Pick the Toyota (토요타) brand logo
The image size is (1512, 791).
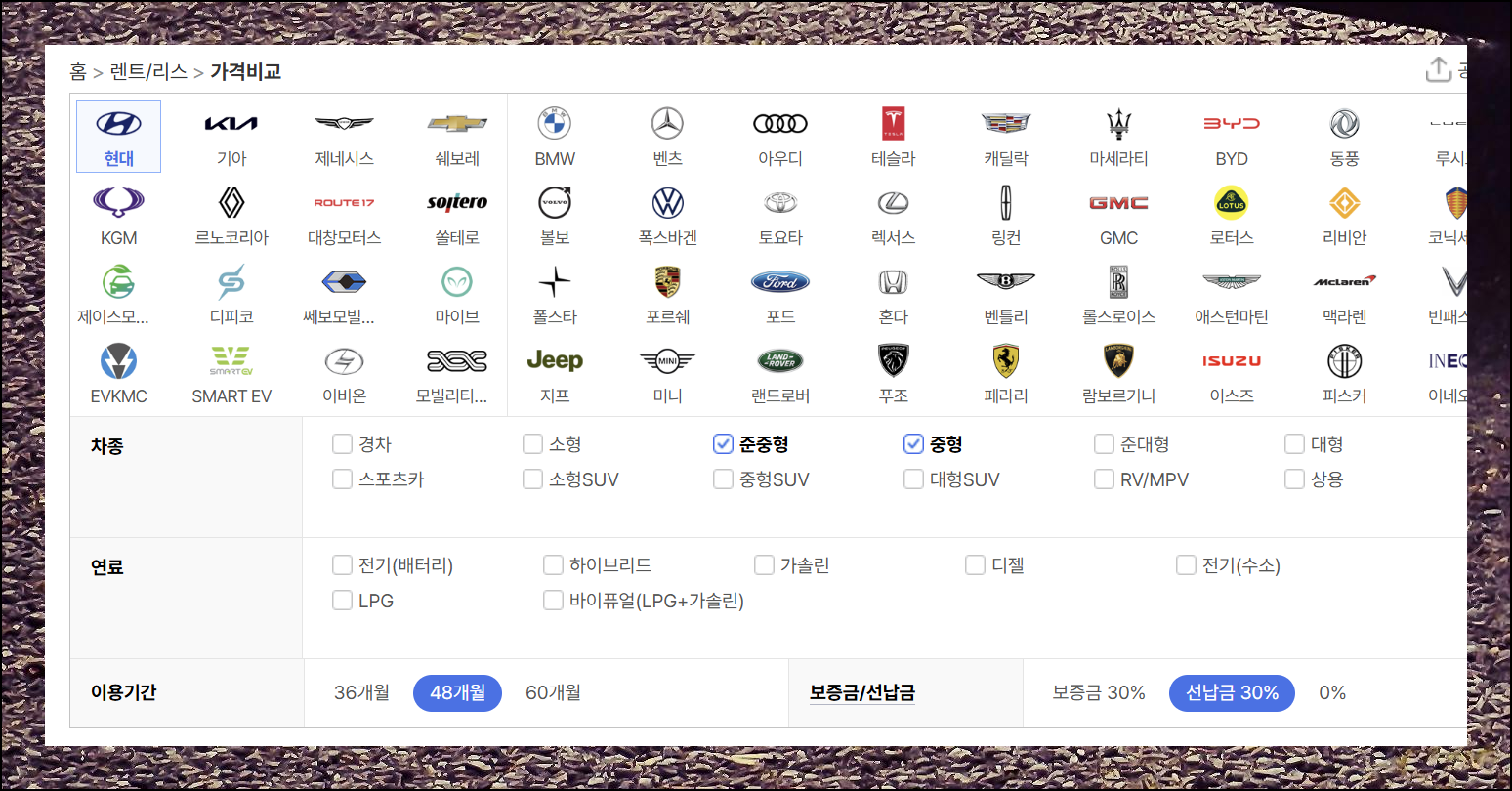tap(780, 203)
